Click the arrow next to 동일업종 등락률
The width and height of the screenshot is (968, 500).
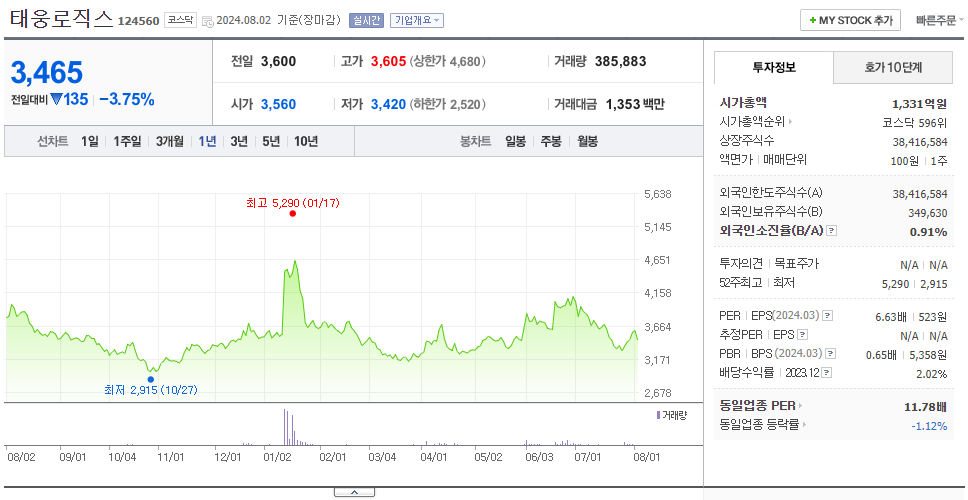pos(804,425)
